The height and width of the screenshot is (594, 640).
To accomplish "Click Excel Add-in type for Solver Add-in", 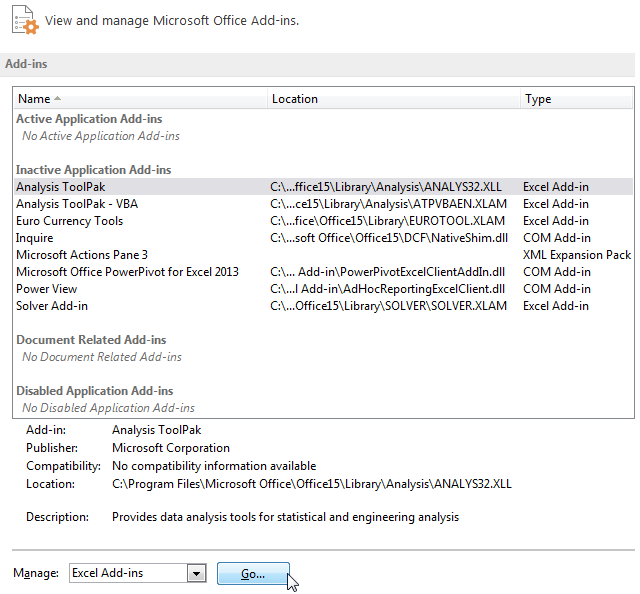I will [556, 306].
